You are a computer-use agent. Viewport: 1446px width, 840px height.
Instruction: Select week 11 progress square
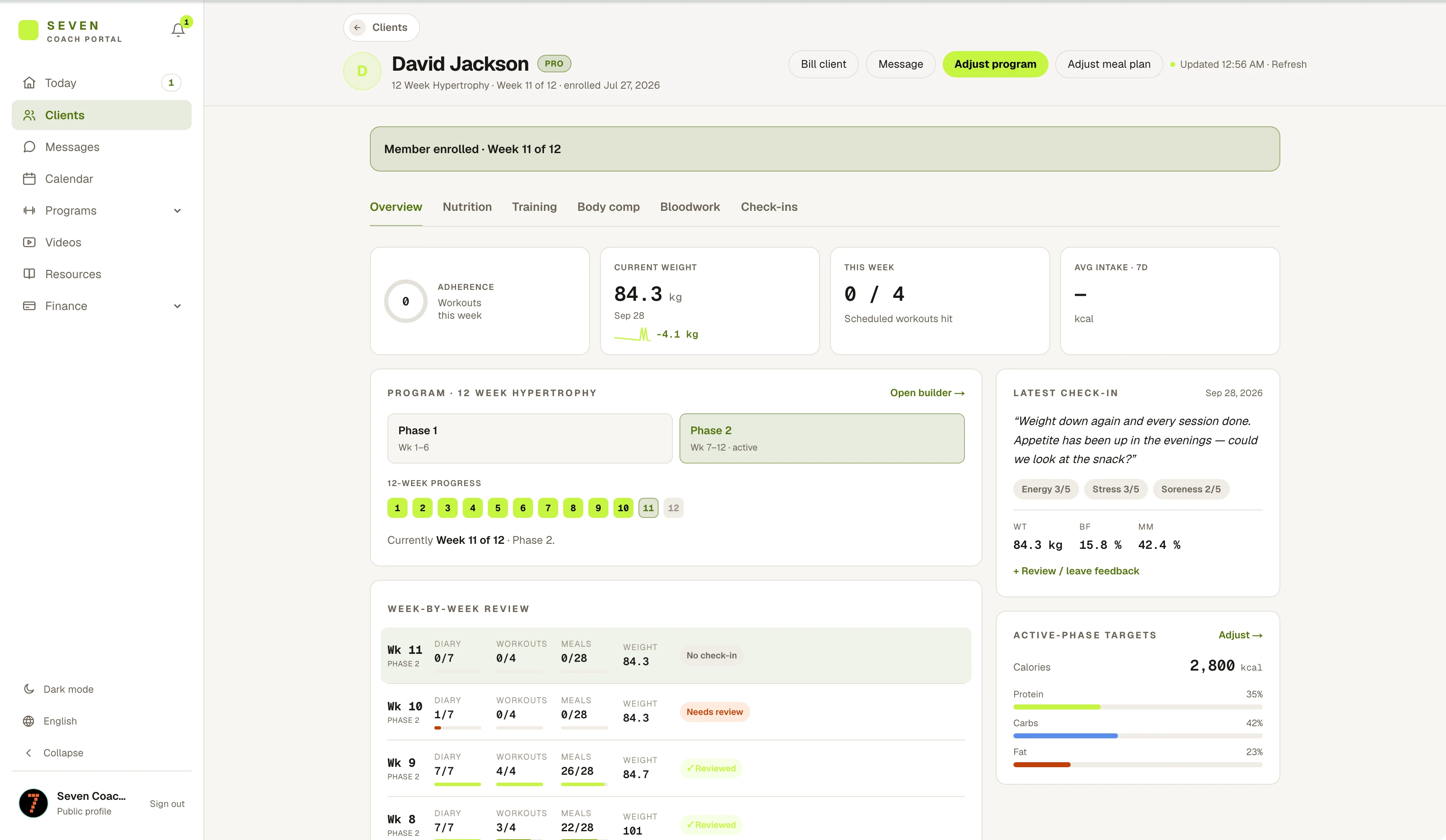coord(648,508)
